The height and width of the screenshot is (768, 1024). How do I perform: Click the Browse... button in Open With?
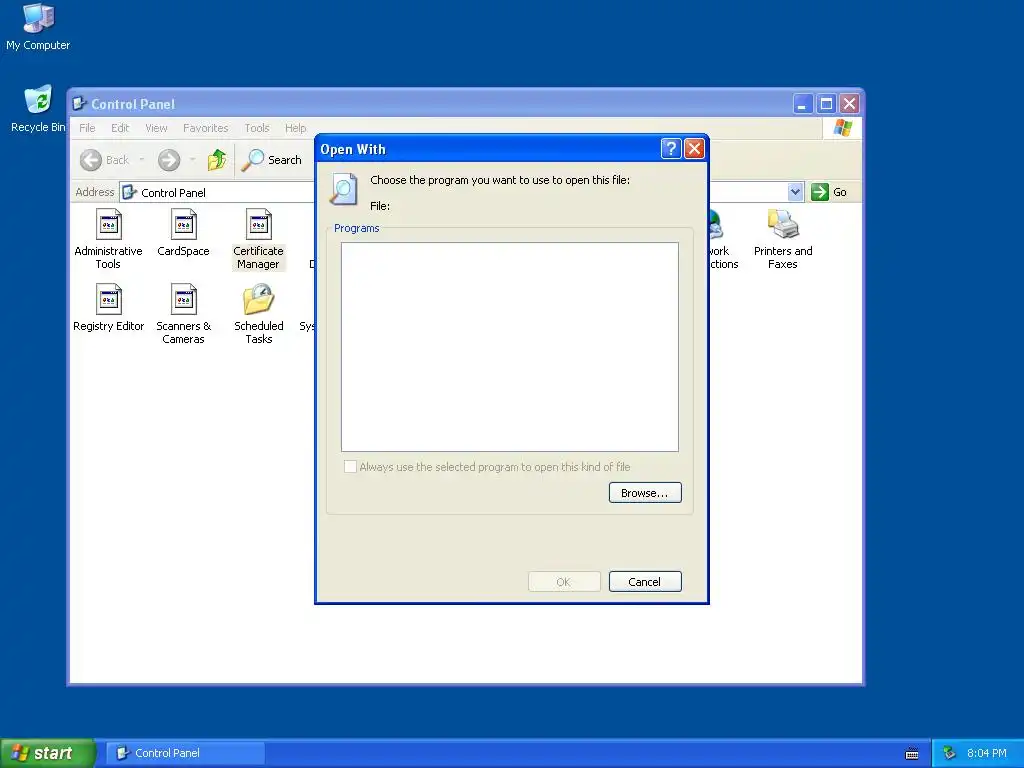645,493
